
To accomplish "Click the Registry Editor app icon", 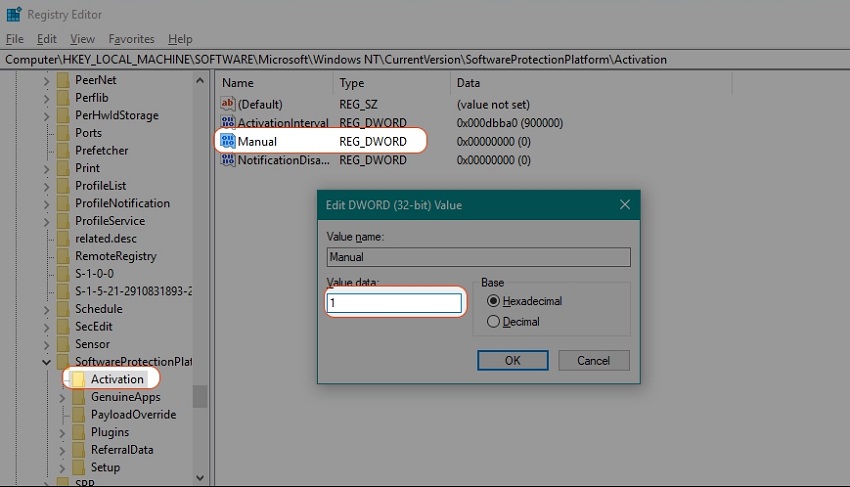I will (14, 14).
